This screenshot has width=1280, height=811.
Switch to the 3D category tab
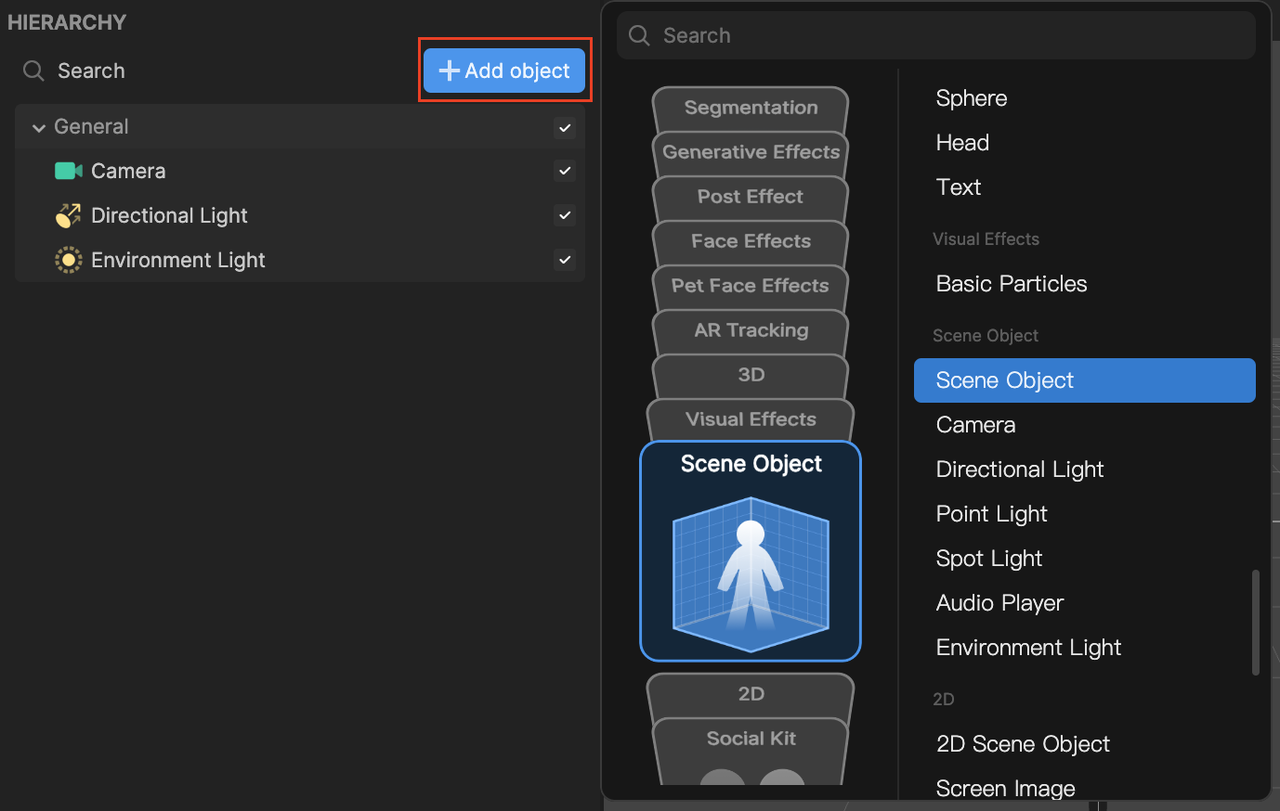750,375
